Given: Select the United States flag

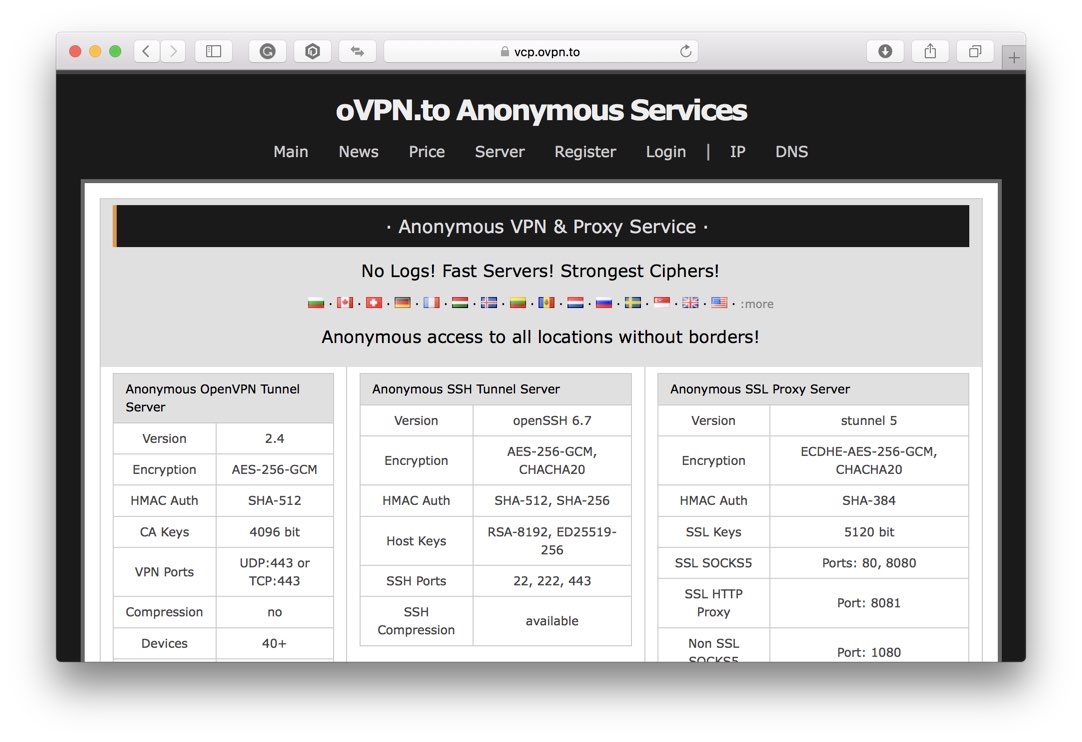Looking at the screenshot, I should coord(719,302).
